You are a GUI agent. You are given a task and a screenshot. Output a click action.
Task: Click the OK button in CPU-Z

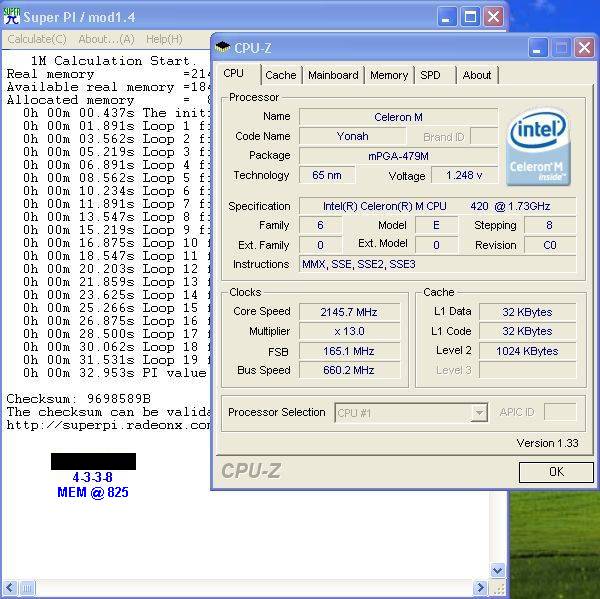tap(556, 472)
